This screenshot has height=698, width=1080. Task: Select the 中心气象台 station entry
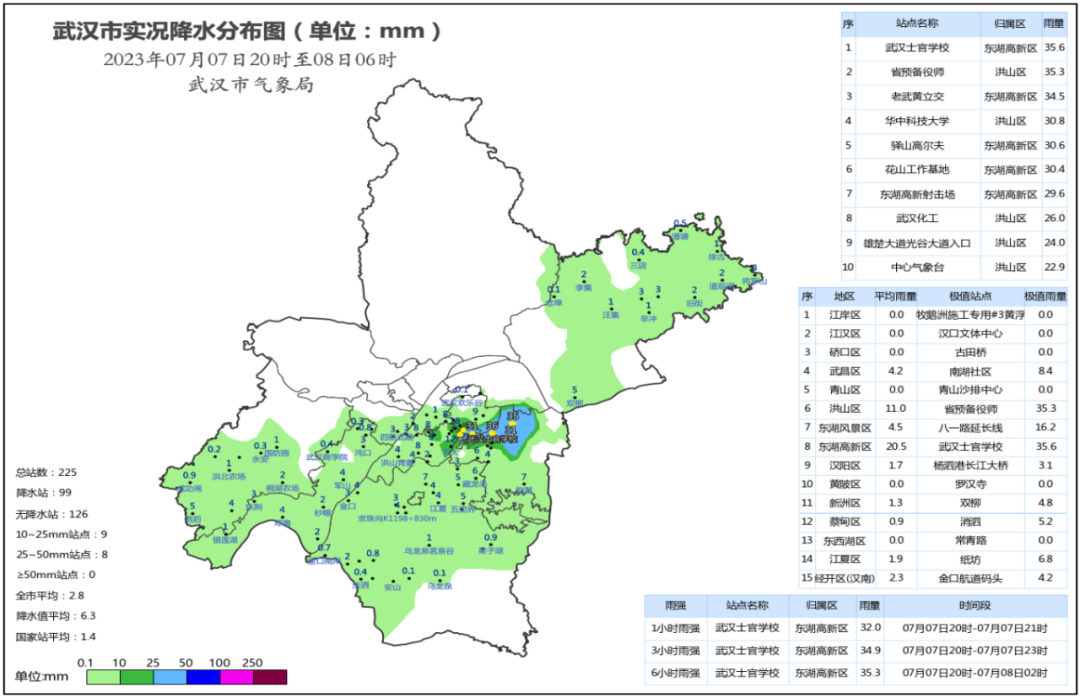tap(916, 266)
